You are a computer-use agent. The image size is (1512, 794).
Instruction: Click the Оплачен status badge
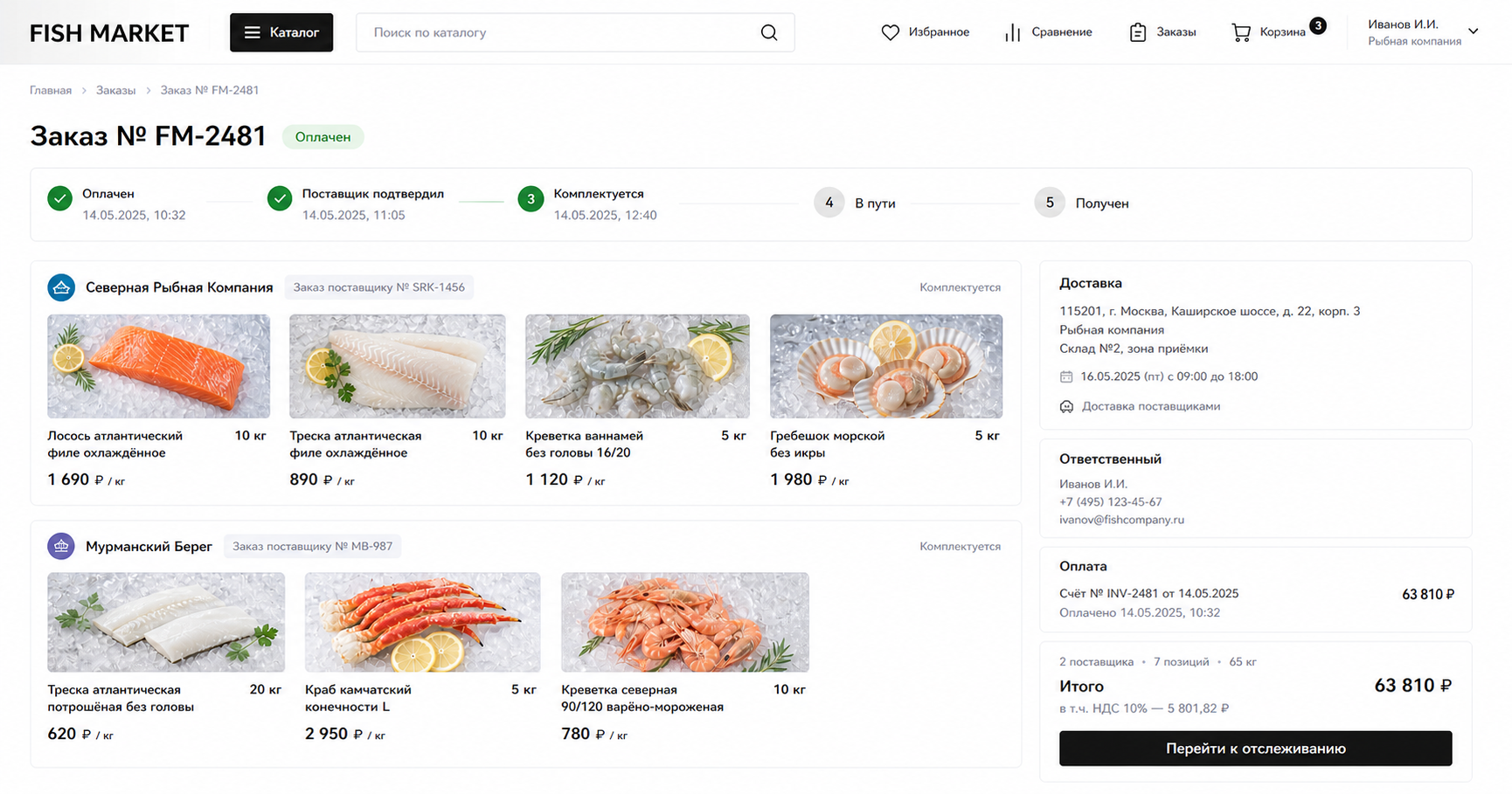click(x=323, y=137)
